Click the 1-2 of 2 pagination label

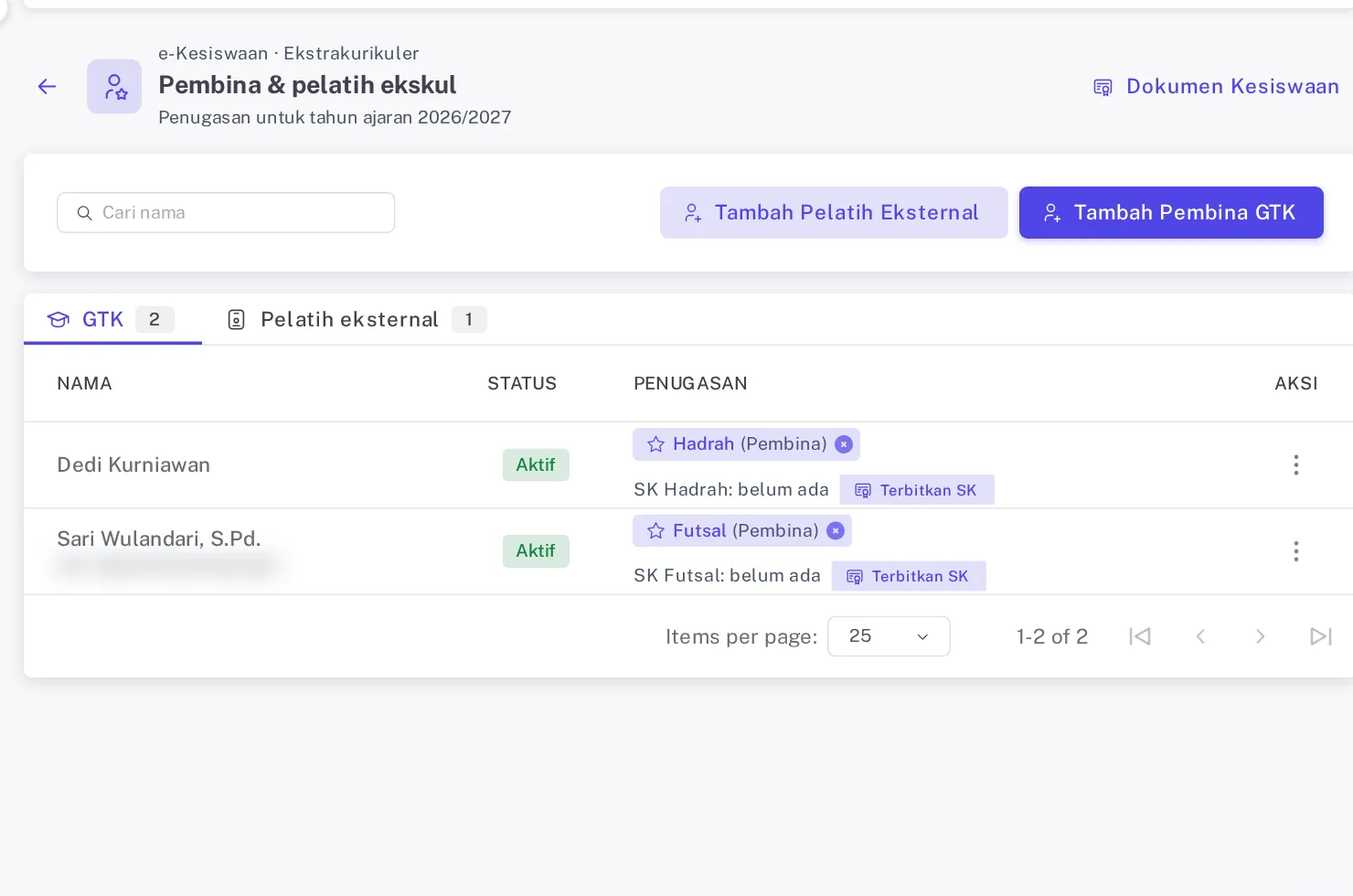[1052, 636]
